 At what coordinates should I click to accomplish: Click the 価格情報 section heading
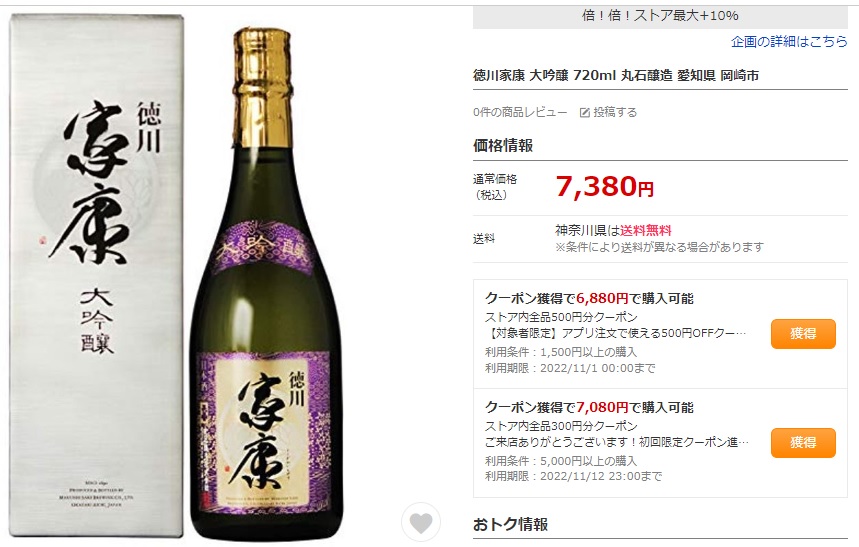pos(503,146)
